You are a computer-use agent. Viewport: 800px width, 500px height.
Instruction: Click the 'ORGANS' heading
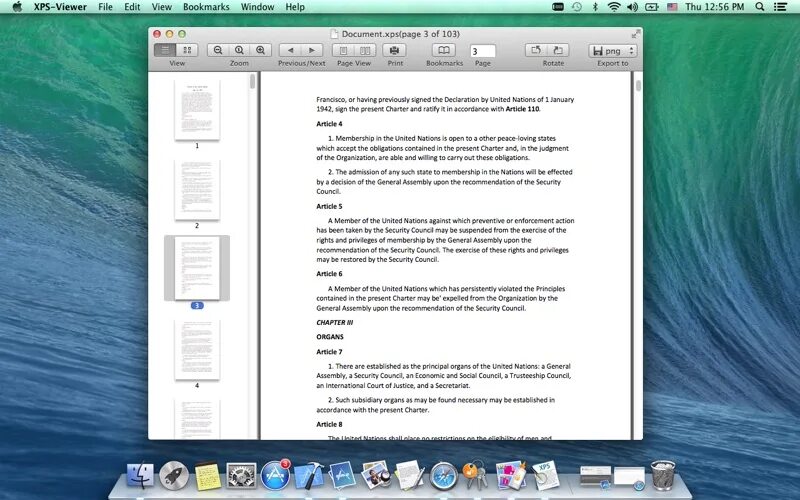click(x=330, y=337)
